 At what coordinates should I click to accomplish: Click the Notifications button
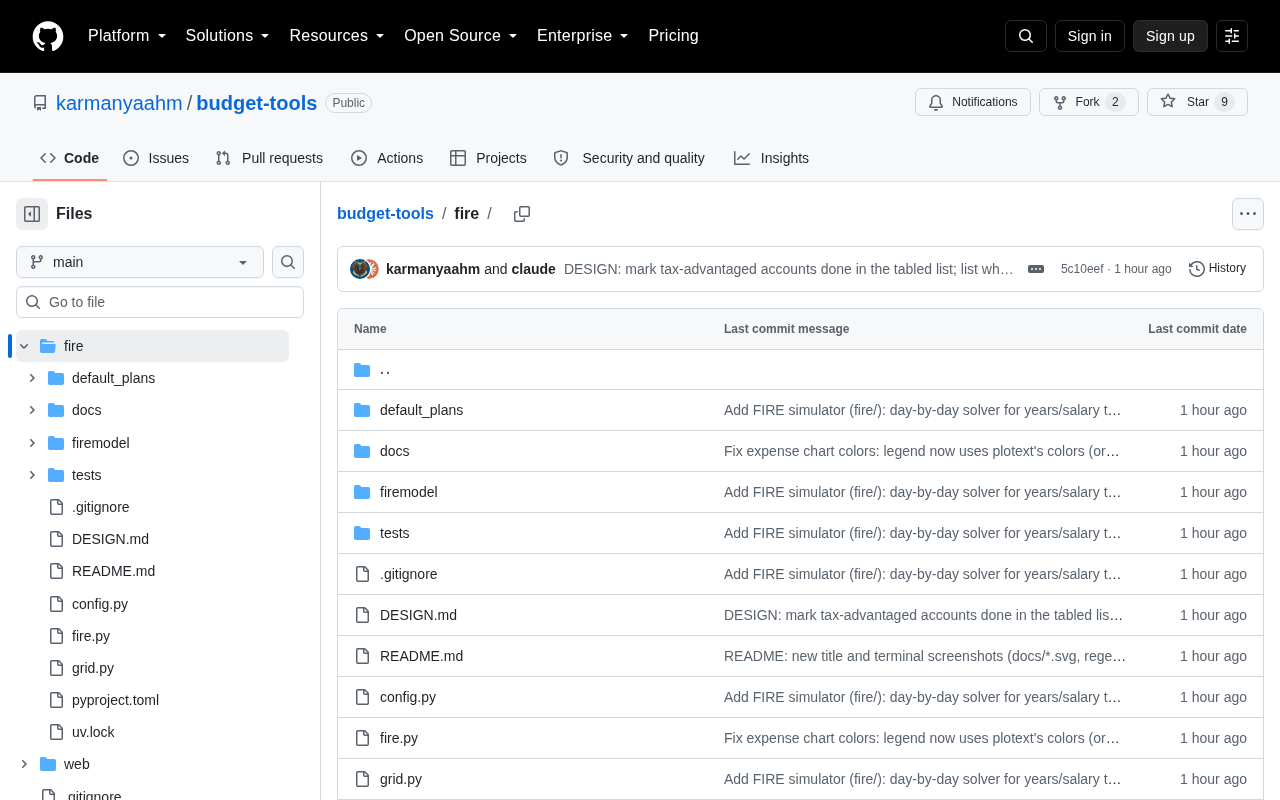(x=973, y=102)
